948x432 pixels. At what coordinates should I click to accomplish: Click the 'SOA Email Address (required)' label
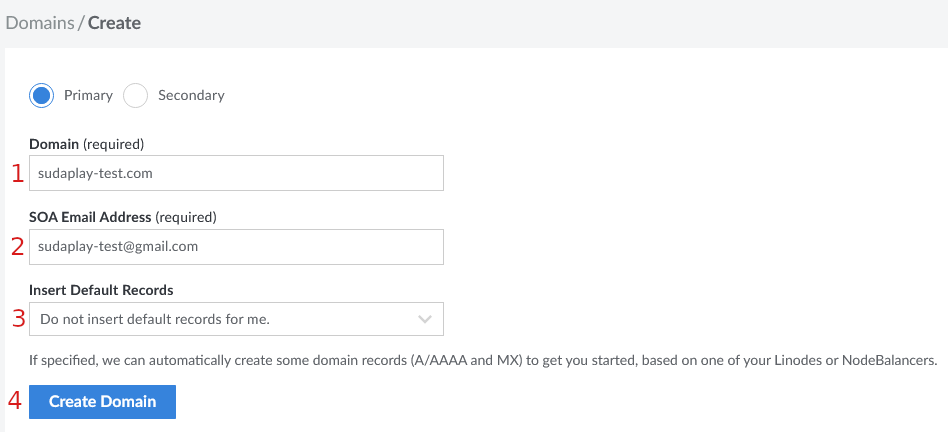(x=123, y=218)
